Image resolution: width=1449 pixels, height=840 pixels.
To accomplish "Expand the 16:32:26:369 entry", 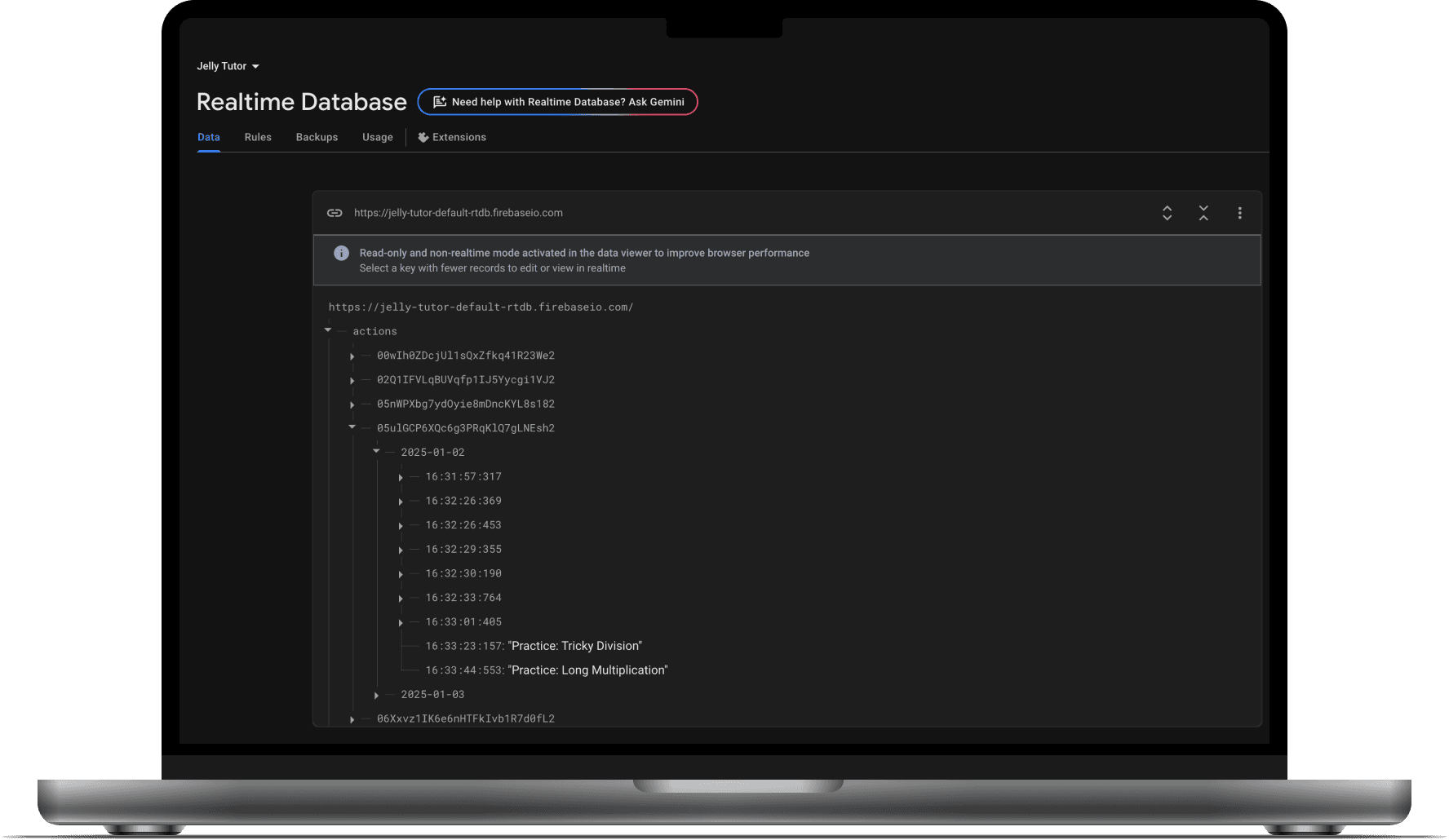I will (401, 502).
